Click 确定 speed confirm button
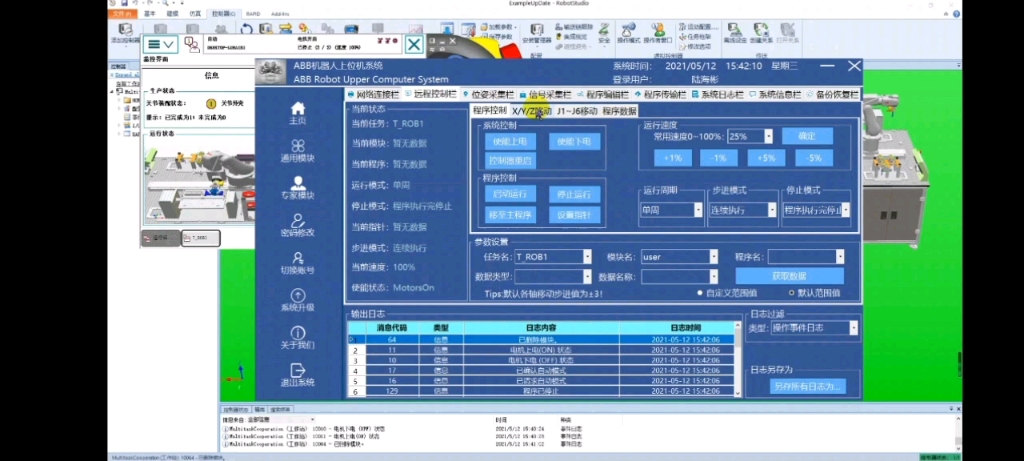Screen dimensions: 1024x461 click(807, 136)
